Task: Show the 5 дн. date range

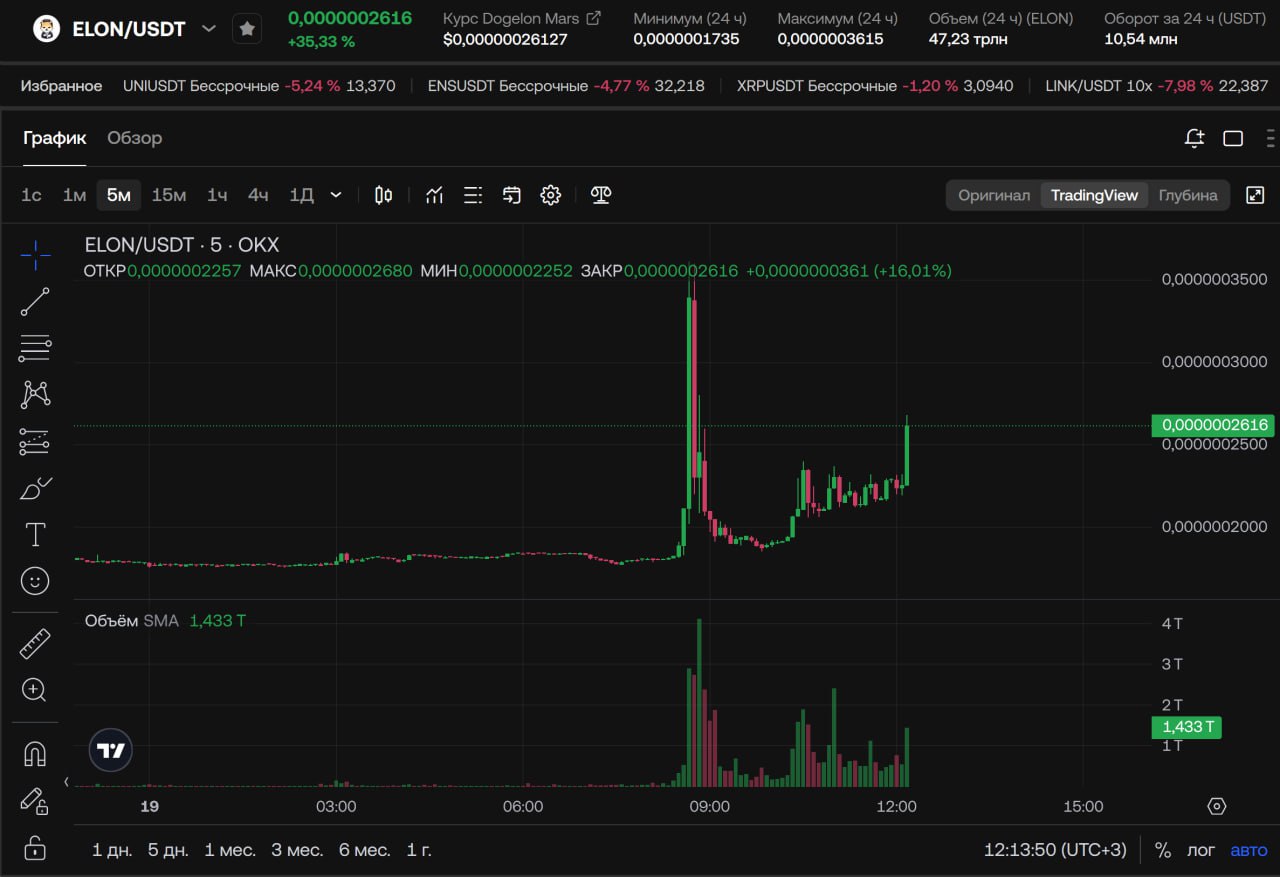Action: 168,850
